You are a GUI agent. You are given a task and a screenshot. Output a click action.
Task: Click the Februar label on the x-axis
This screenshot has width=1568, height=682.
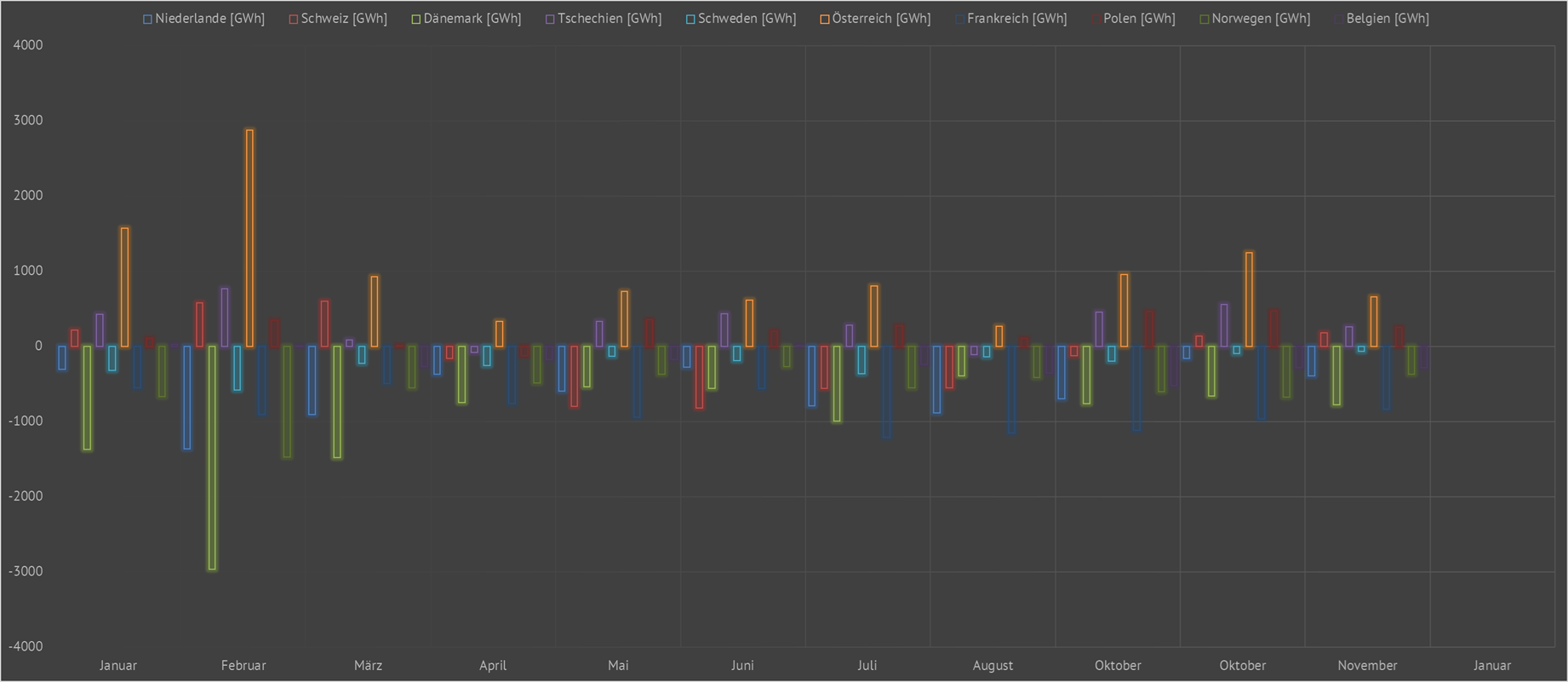click(243, 666)
